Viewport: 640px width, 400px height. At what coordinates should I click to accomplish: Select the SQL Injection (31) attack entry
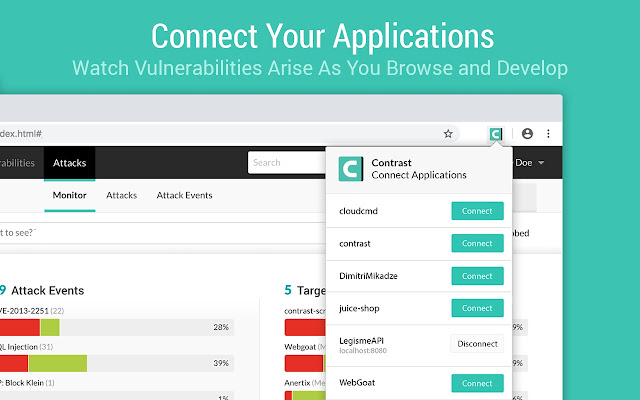(x=27, y=347)
